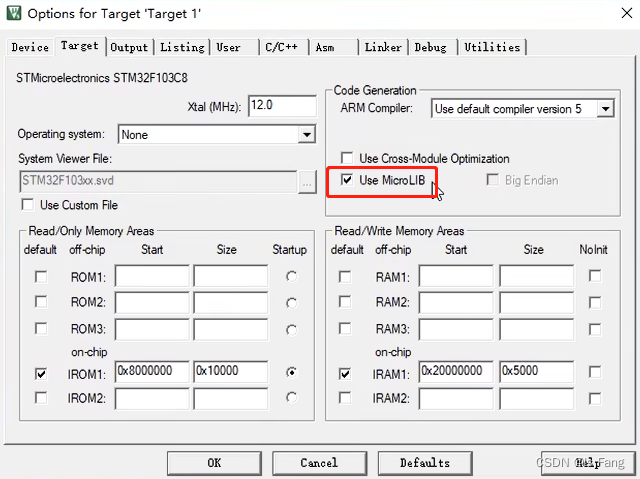The width and height of the screenshot is (640, 479).
Task: Click the STM32F103xx.svd file field
Action: tap(158, 181)
